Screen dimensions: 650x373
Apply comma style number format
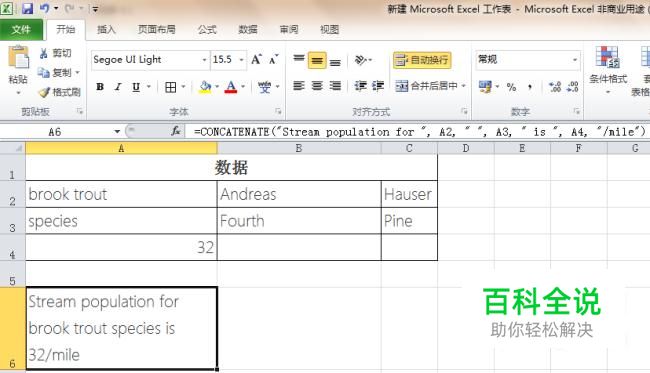click(x=530, y=87)
